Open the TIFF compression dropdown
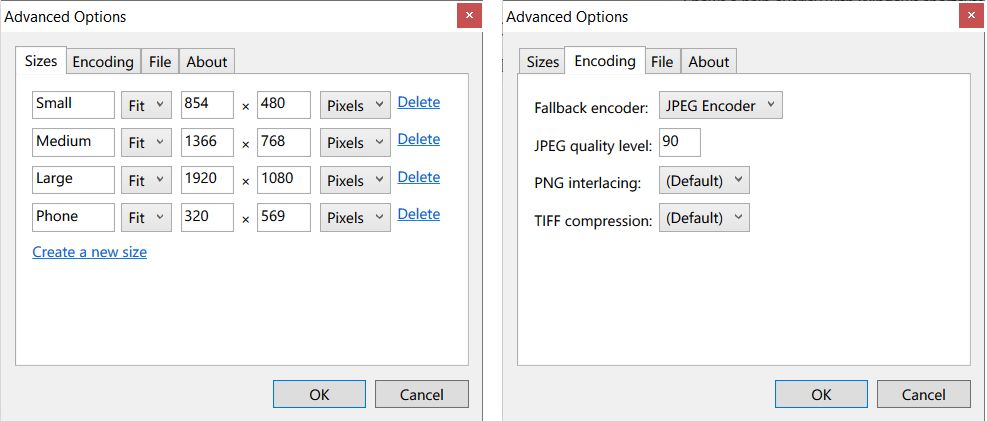This screenshot has height=421, width=987. pos(704,218)
